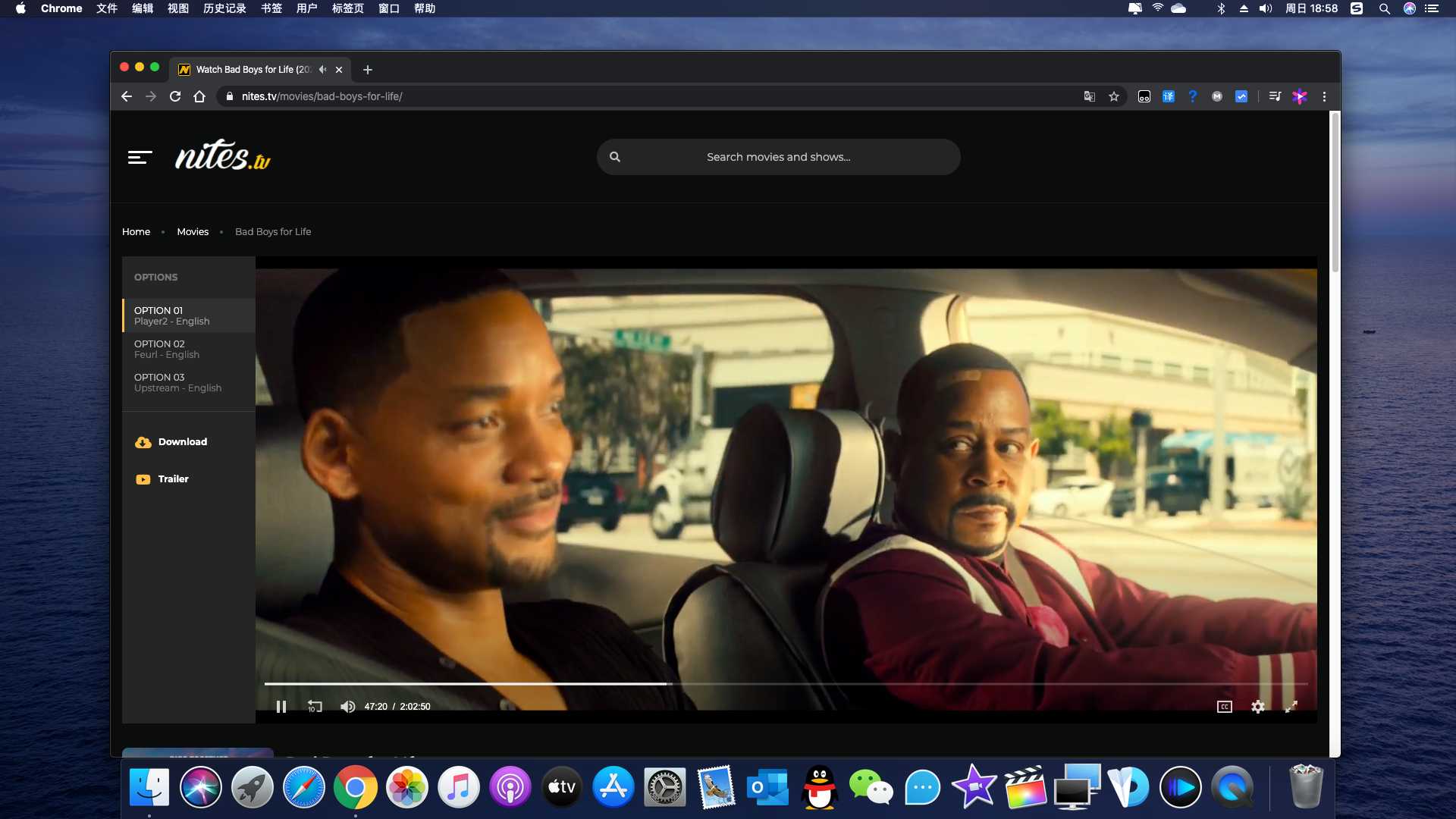Open Apple TV from the Dock

[562, 787]
